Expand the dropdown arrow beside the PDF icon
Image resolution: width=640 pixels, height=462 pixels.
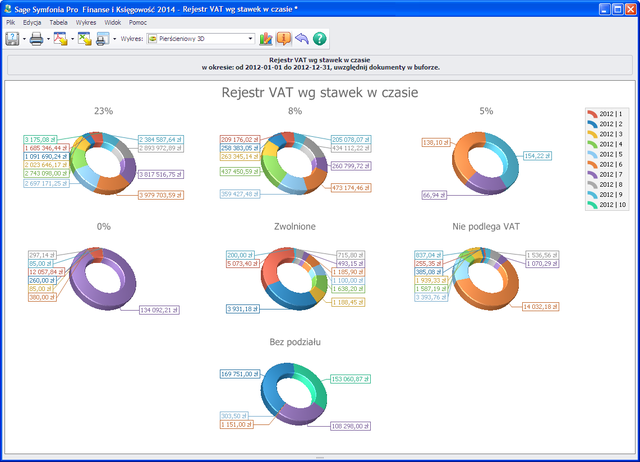pyautogui.click(x=72, y=39)
